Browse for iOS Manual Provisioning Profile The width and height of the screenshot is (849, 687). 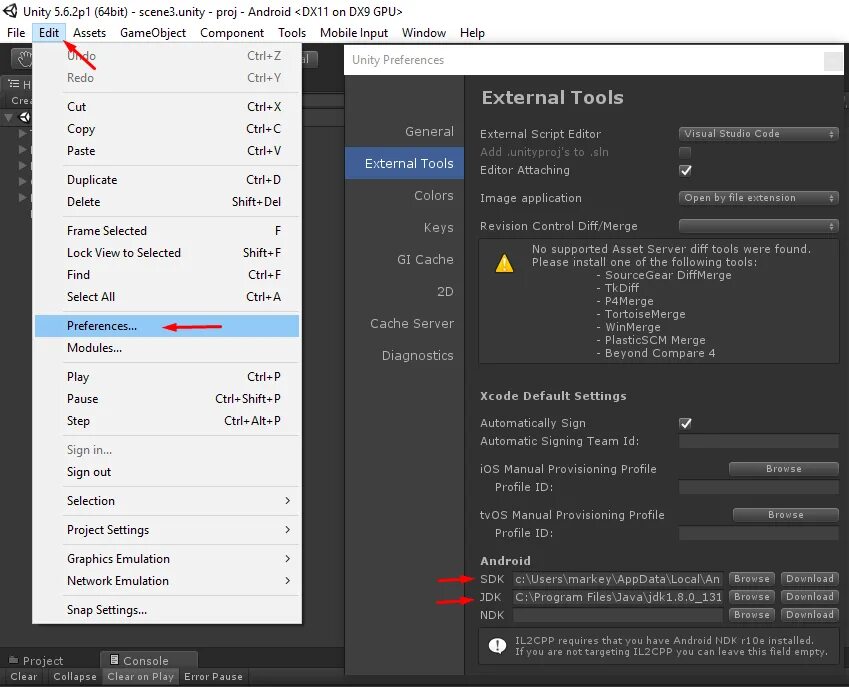(783, 469)
